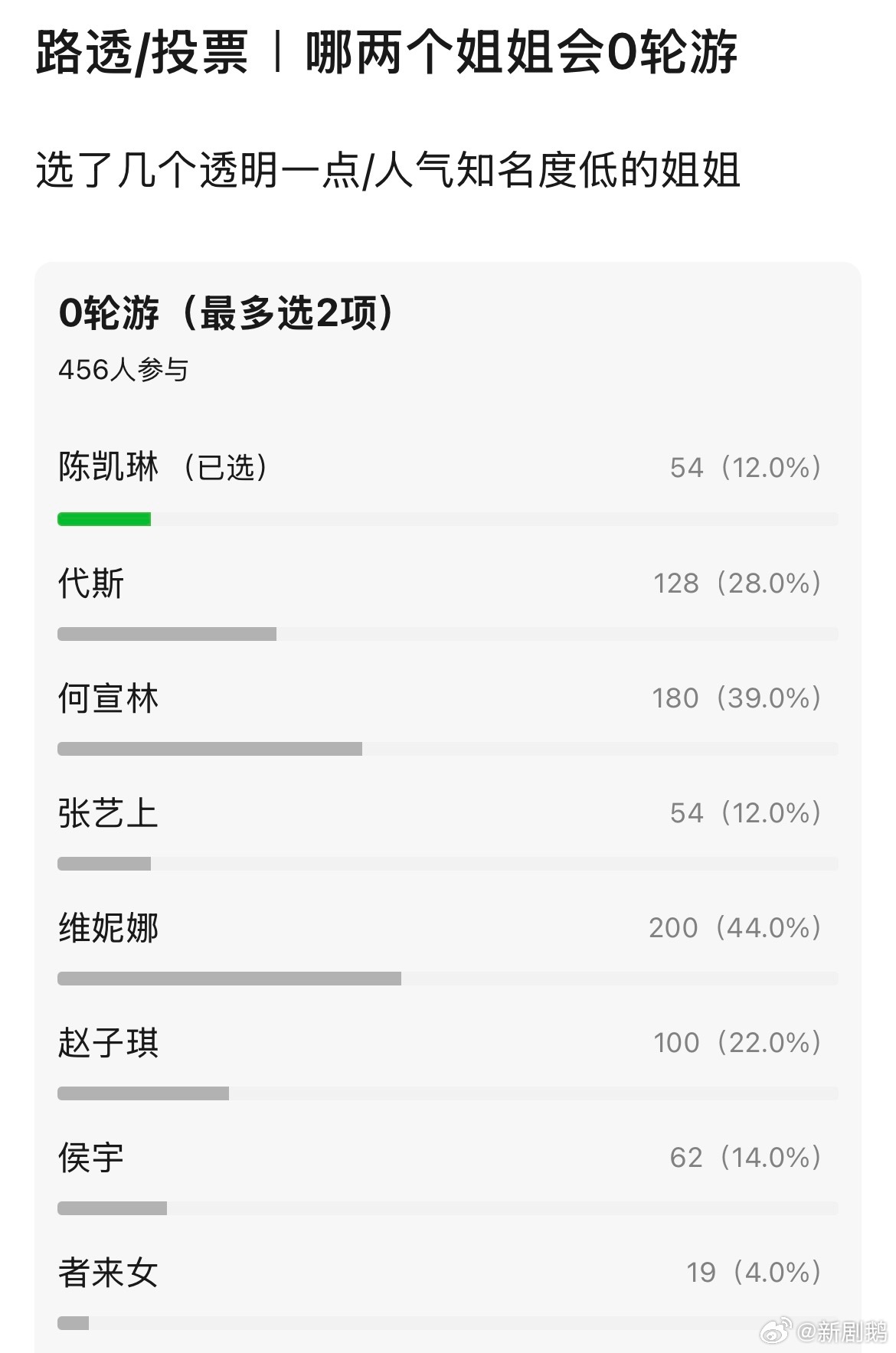
Task: Select poll option 代斯
Action: point(91,583)
